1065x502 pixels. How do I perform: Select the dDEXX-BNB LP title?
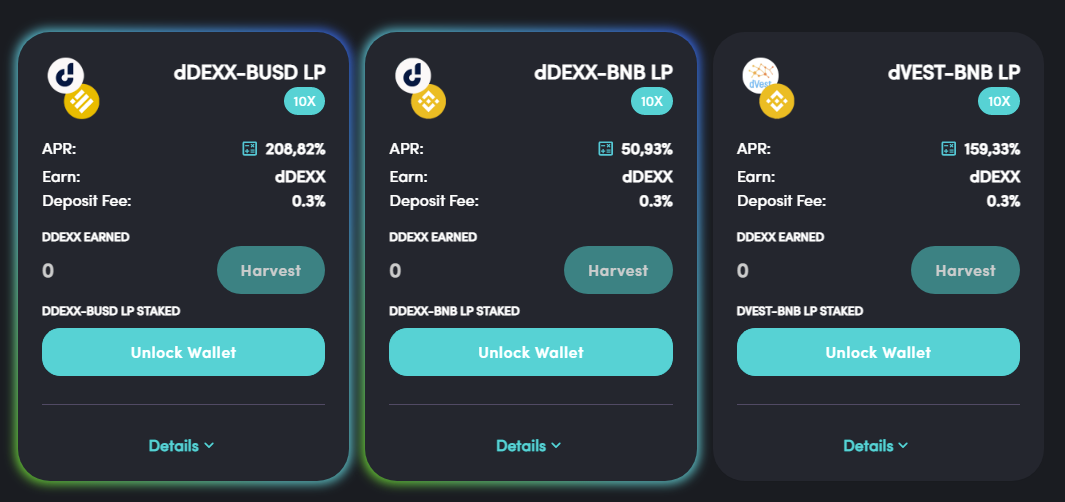[604, 72]
